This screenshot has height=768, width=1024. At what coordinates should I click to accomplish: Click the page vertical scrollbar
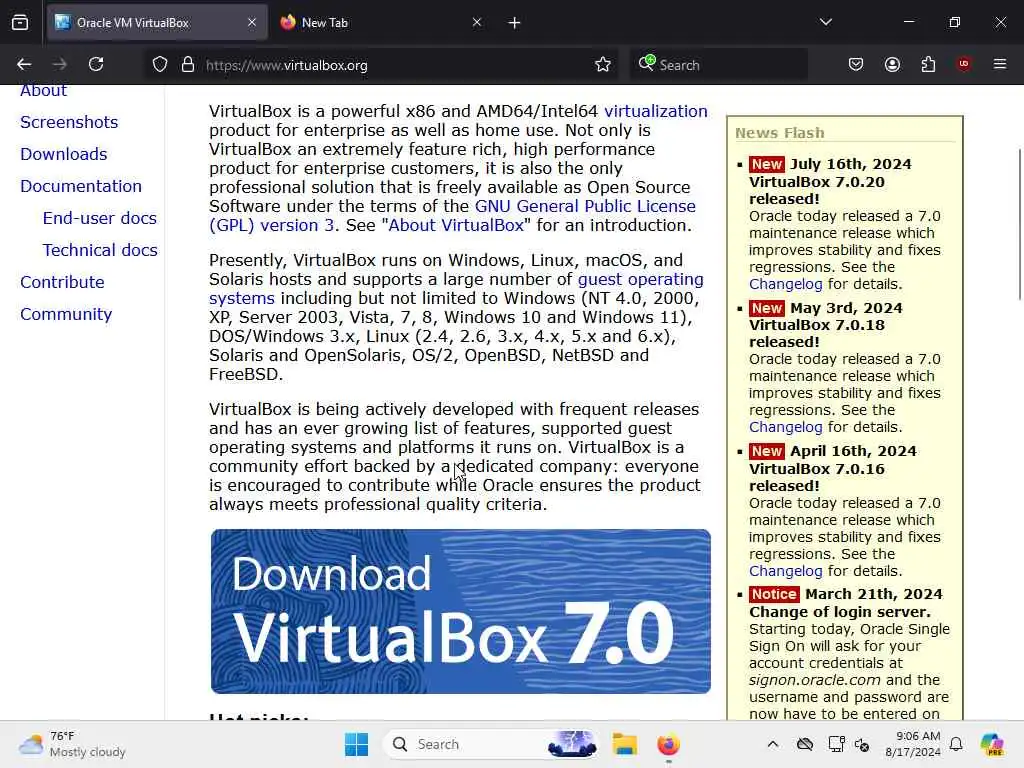[1020, 224]
